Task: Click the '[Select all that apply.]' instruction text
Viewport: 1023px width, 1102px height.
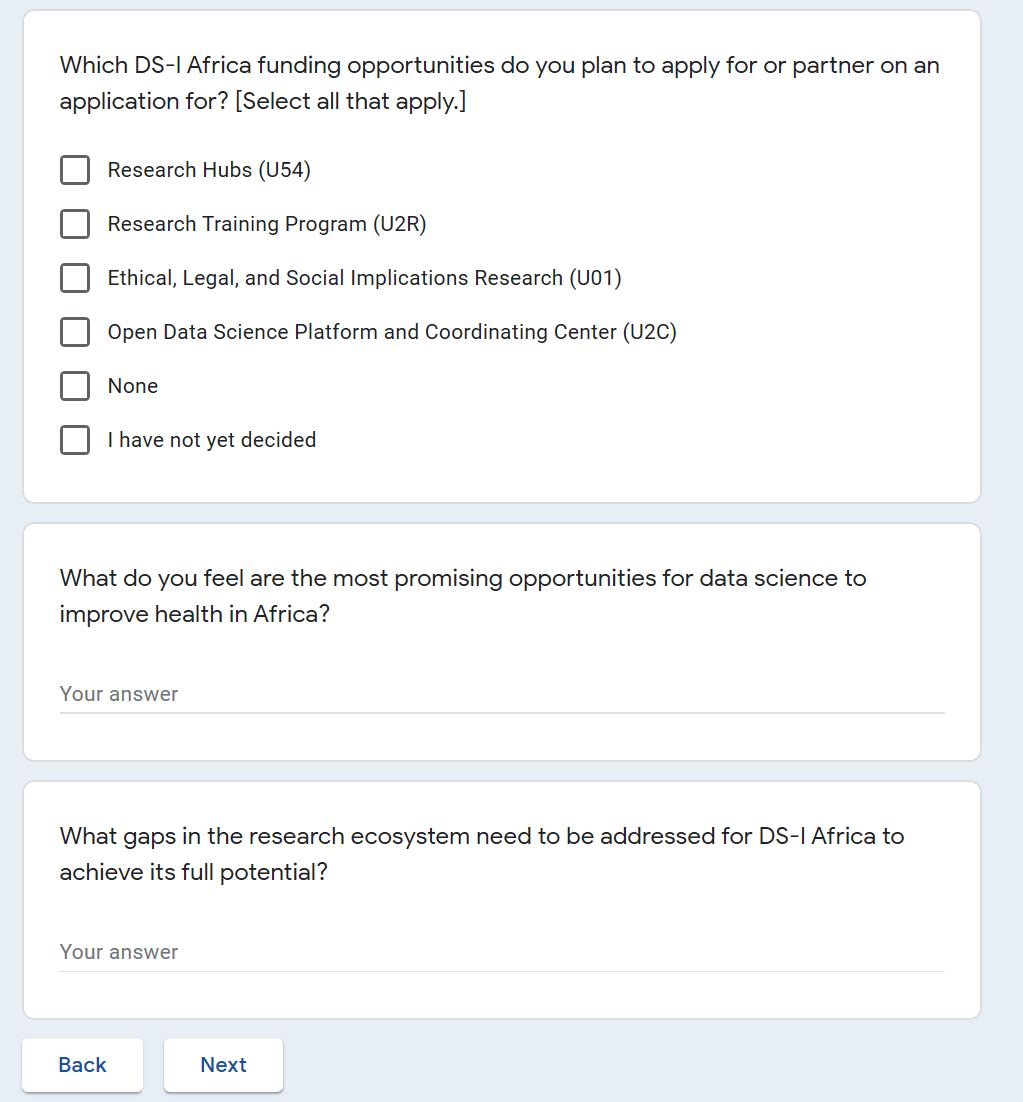Action: click(x=350, y=102)
